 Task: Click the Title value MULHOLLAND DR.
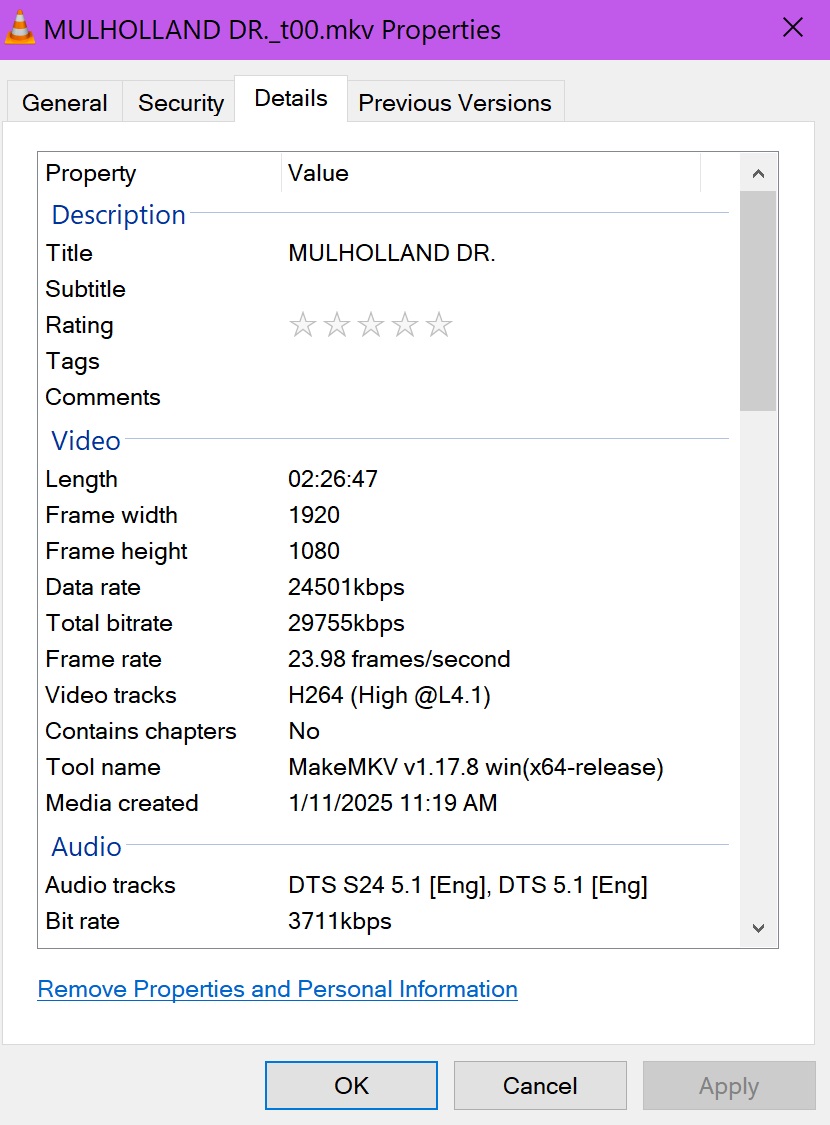(392, 253)
